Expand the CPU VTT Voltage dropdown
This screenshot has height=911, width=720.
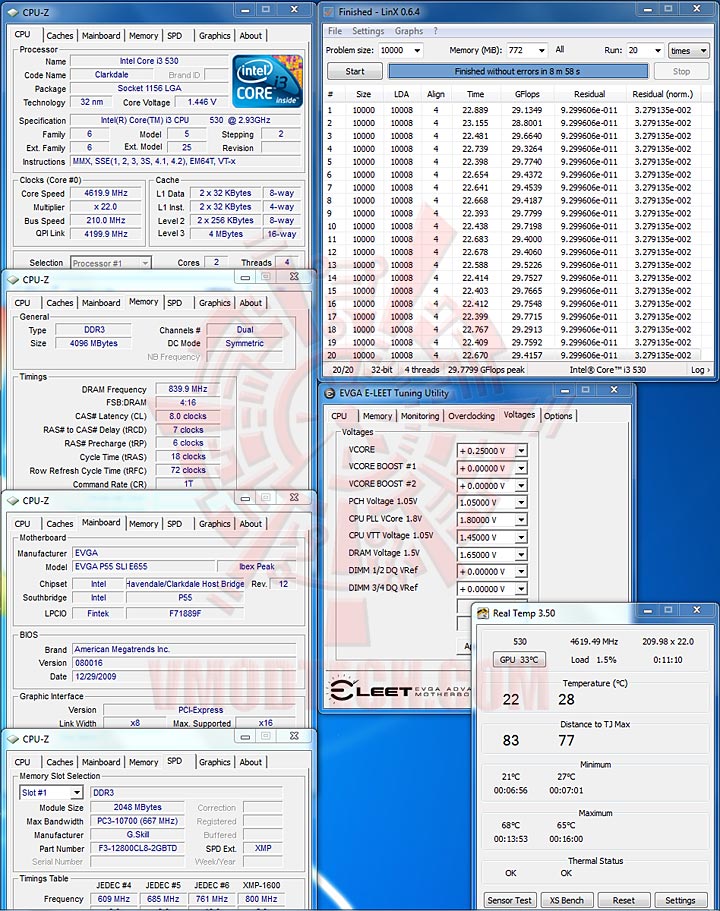521,537
